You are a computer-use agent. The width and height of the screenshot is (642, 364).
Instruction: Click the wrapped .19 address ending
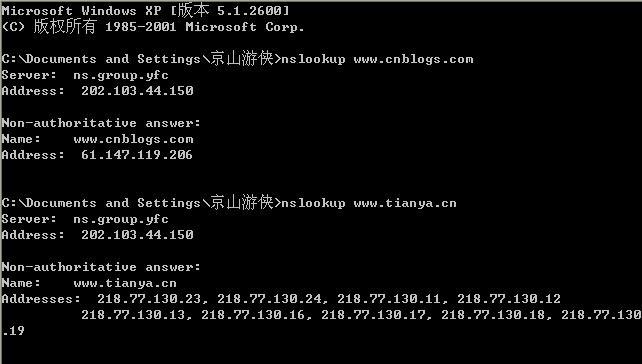pyautogui.click(x=13, y=331)
